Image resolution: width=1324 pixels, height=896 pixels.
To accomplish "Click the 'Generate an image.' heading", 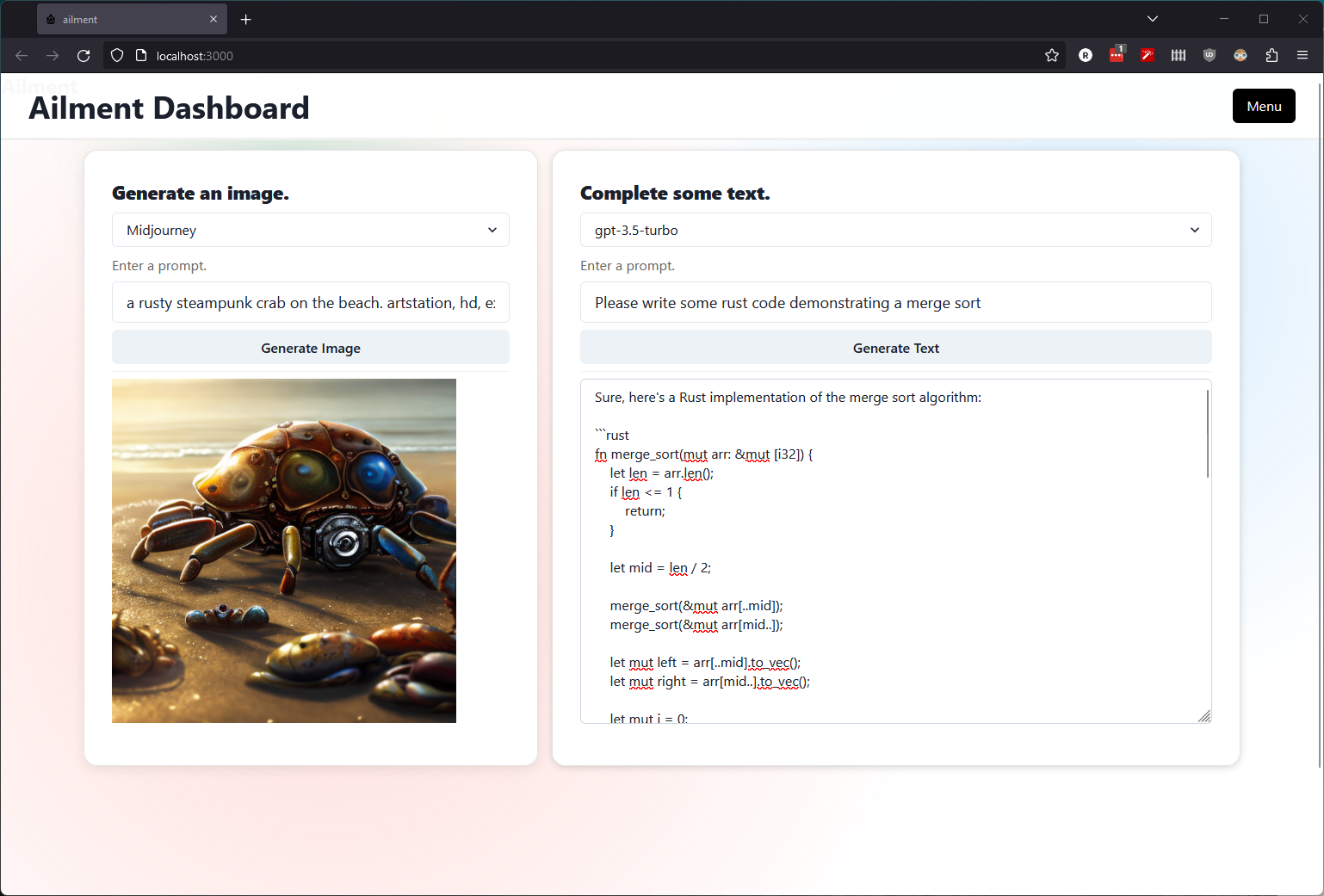I will (201, 193).
